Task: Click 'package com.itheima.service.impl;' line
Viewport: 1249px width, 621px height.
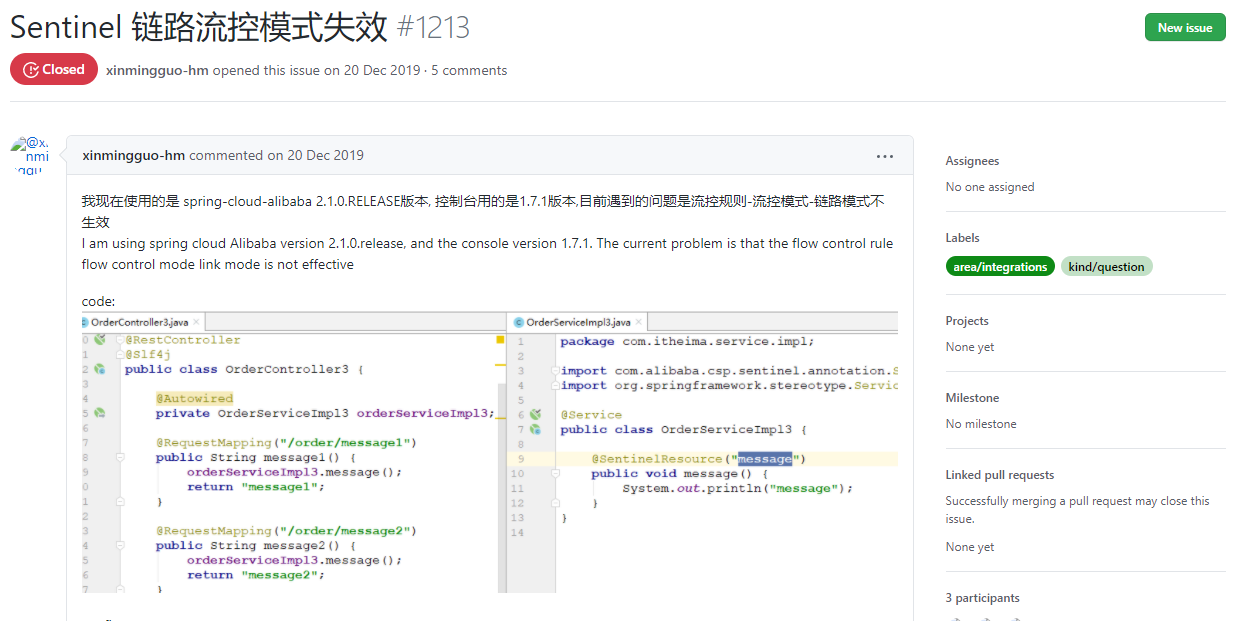Action: (x=687, y=341)
